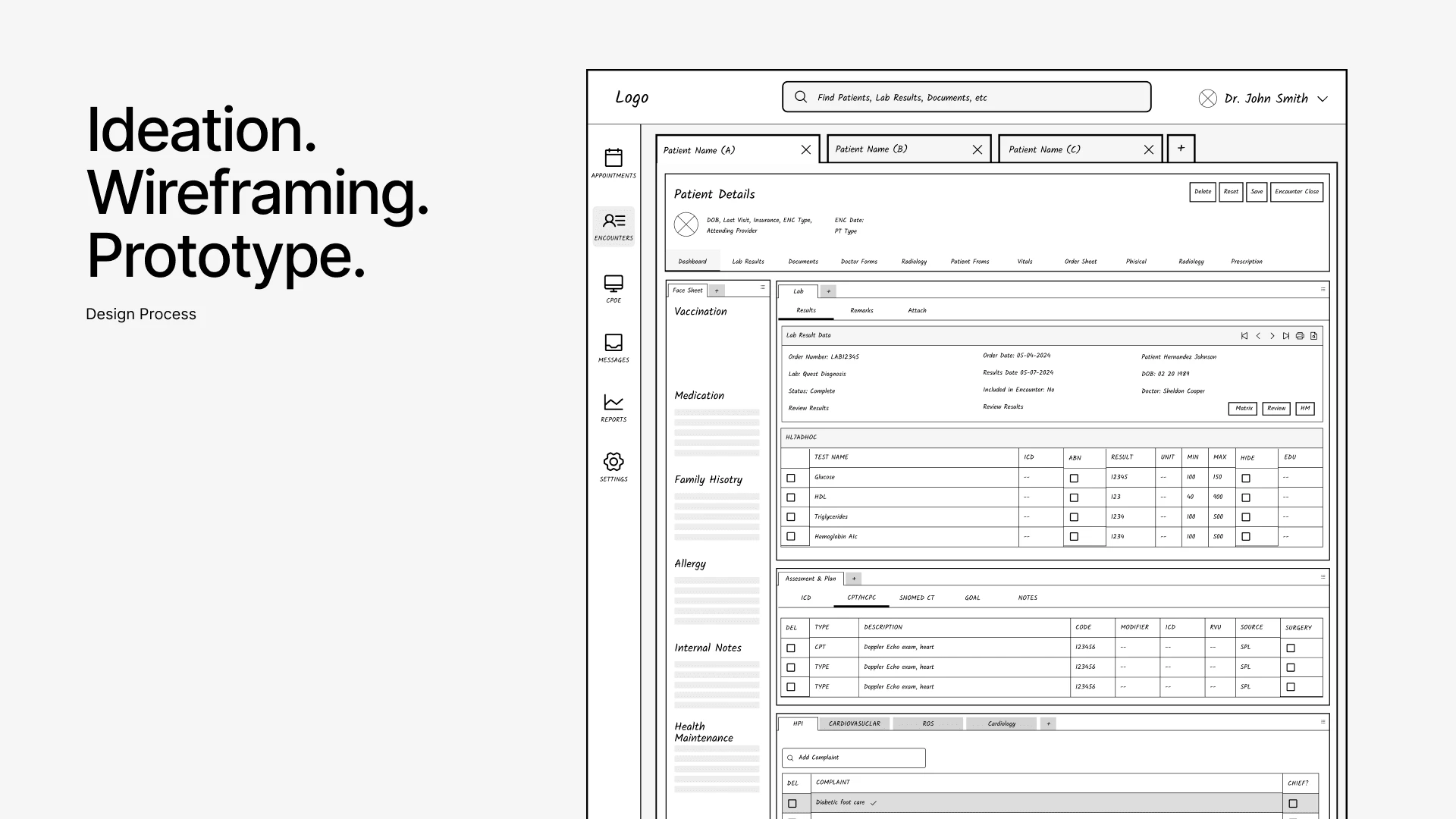This screenshot has width=1456, height=819.
Task: Expand Dr. John Smith account dropdown
Action: pyautogui.click(x=1323, y=99)
